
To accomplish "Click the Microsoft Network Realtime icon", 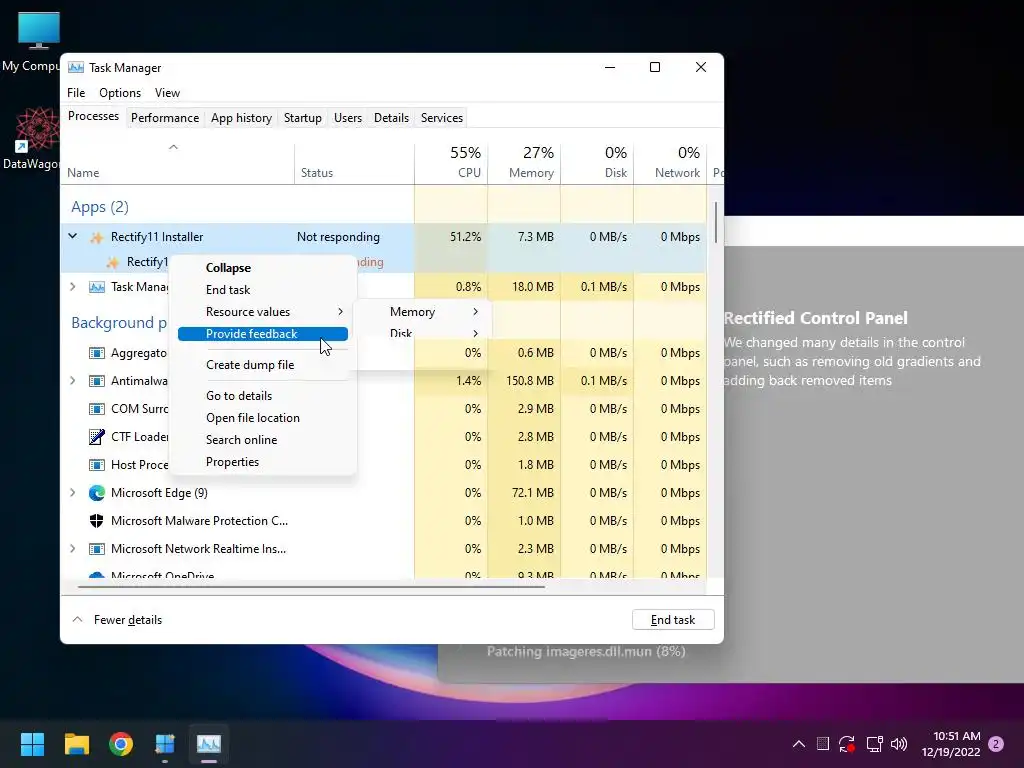I will pos(97,549).
